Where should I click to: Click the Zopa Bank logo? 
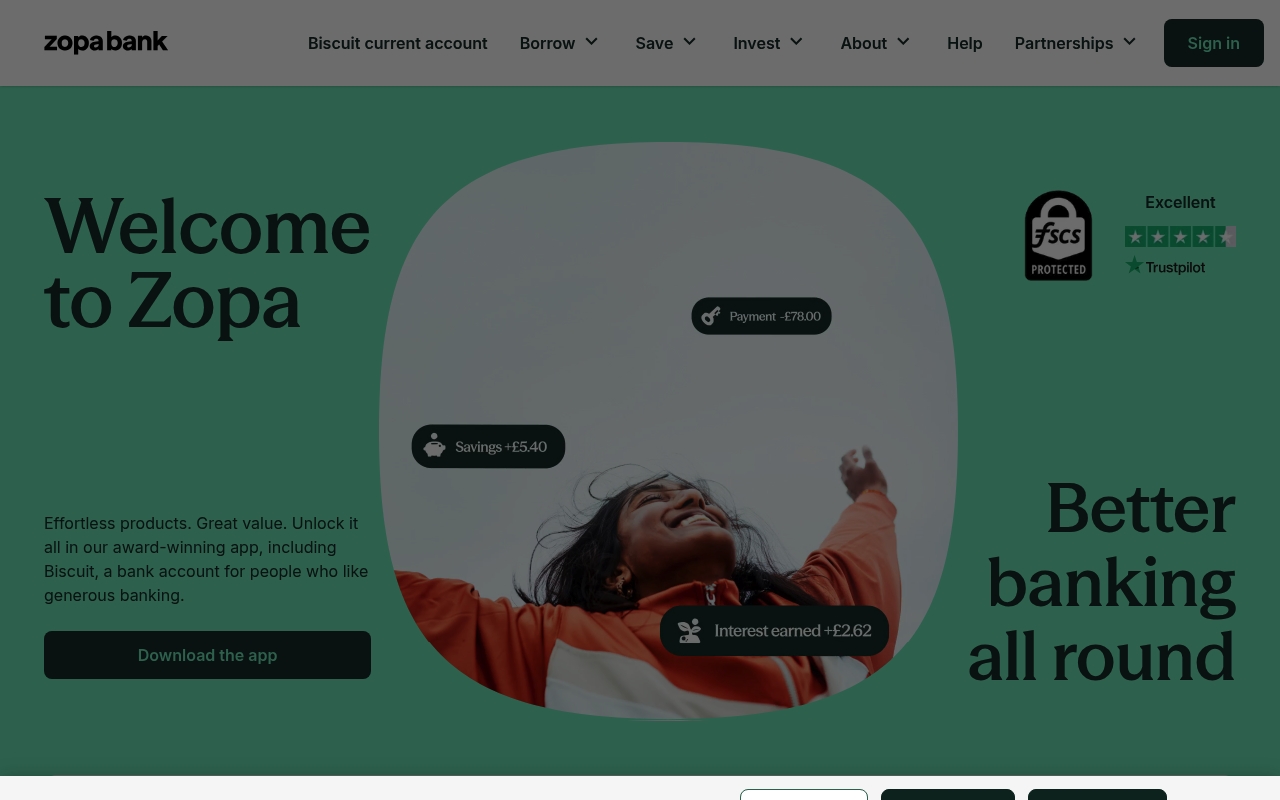(x=106, y=43)
